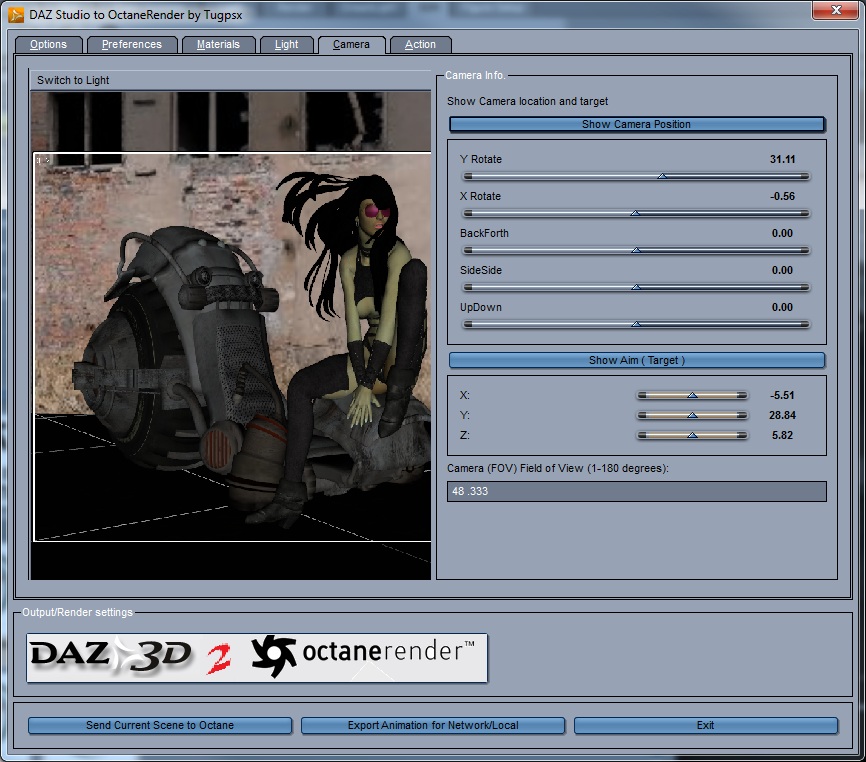Click the target X value -5.51
Image resolution: width=866 pixels, height=762 pixels.
(x=783, y=395)
